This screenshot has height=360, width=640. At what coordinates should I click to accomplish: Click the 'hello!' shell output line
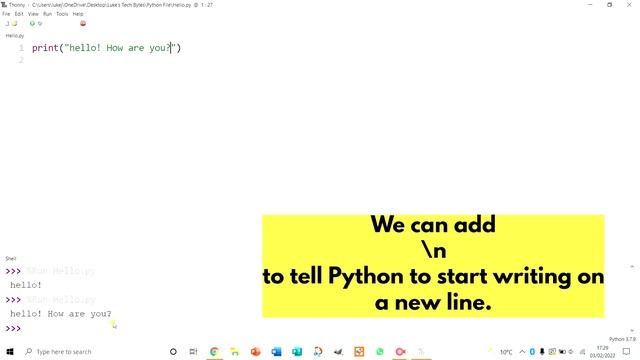(26, 285)
